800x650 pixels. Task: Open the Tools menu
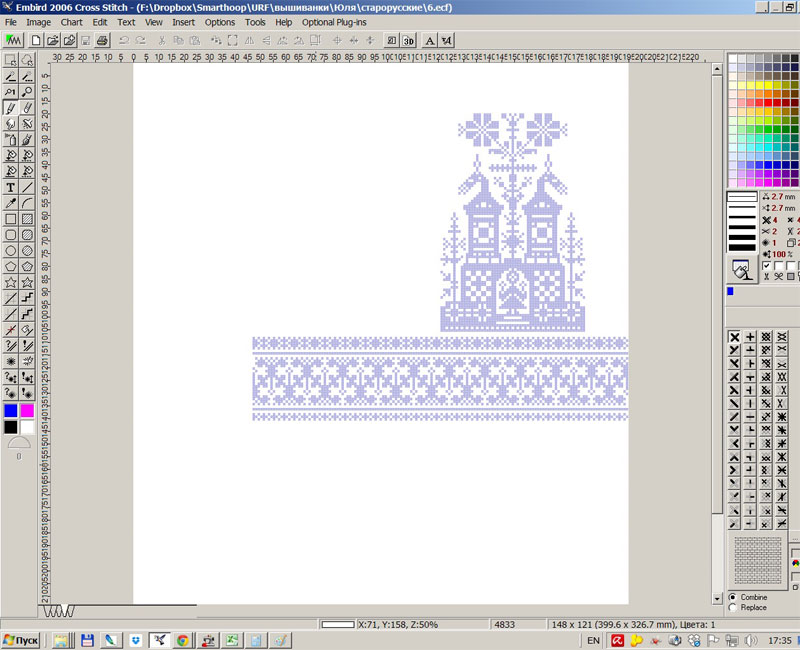click(x=255, y=21)
